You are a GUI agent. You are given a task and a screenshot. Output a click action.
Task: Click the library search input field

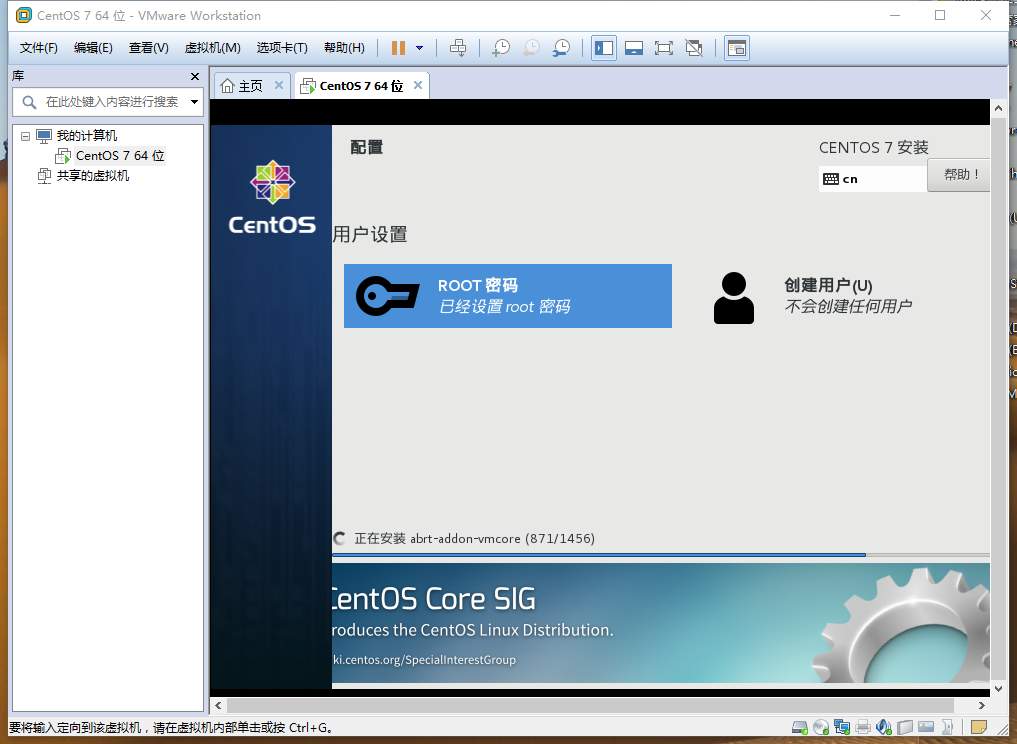point(108,102)
